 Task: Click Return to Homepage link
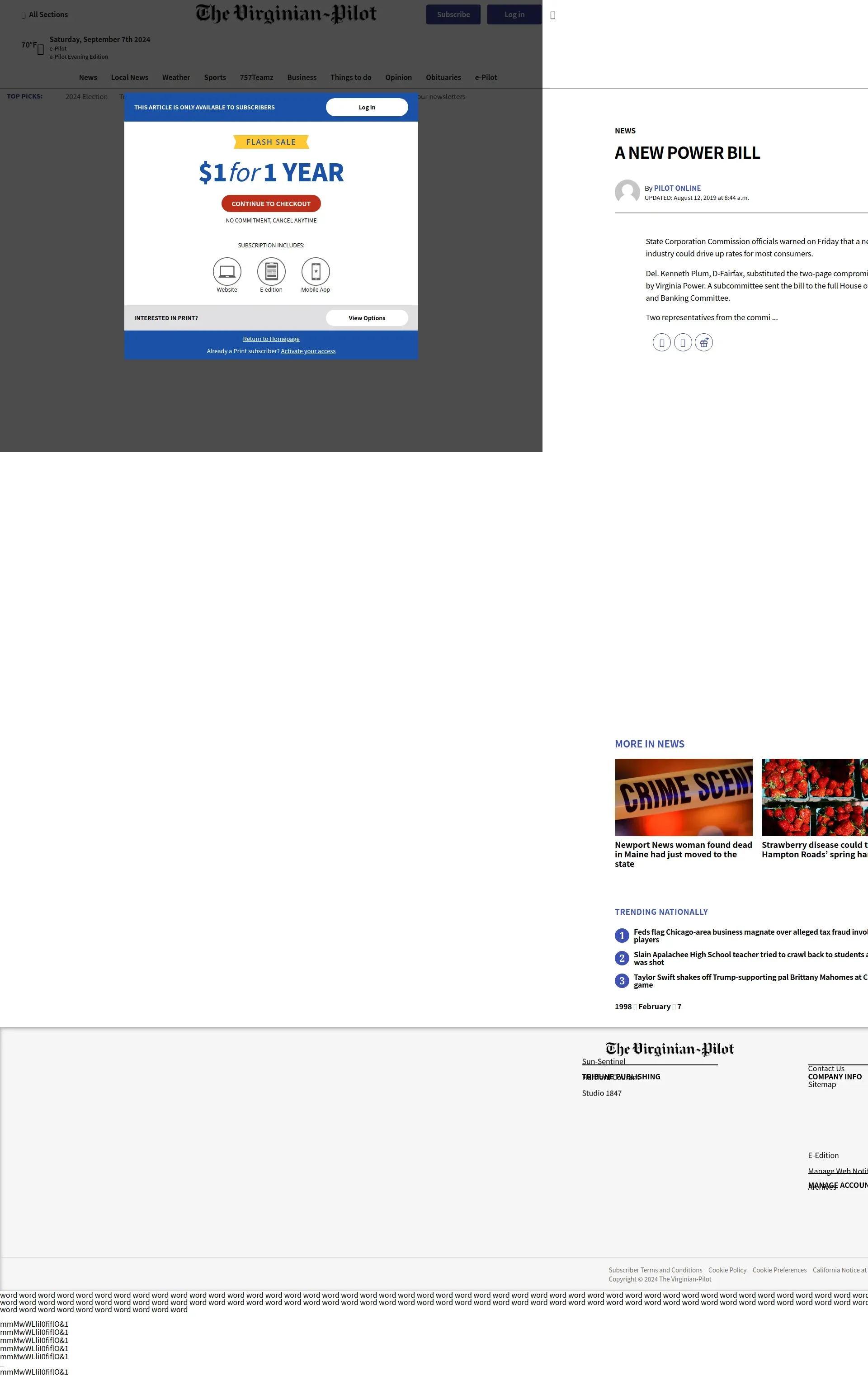tap(271, 339)
